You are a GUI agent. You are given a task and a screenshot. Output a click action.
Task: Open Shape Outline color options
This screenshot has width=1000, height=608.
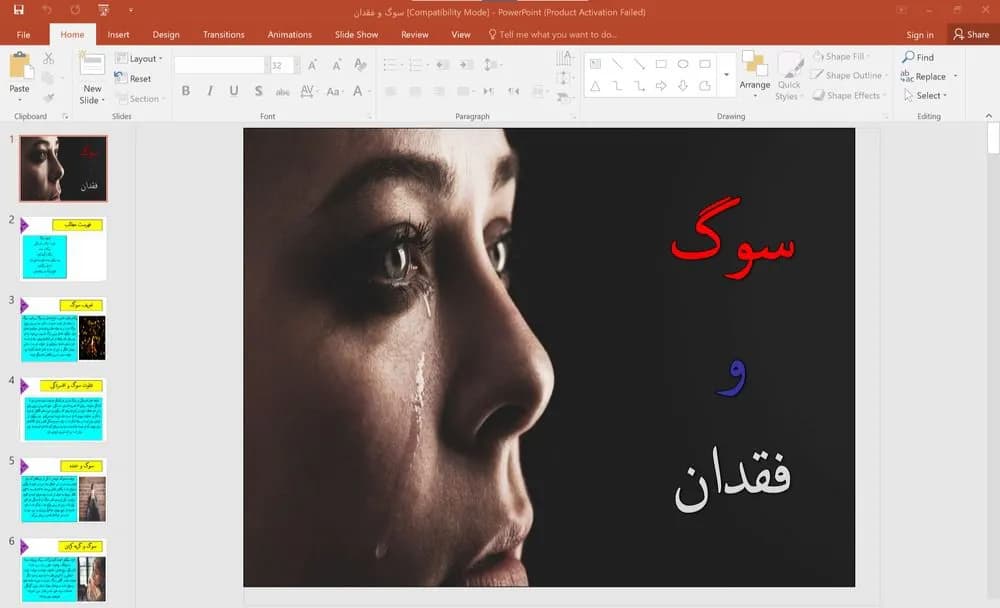(x=850, y=75)
